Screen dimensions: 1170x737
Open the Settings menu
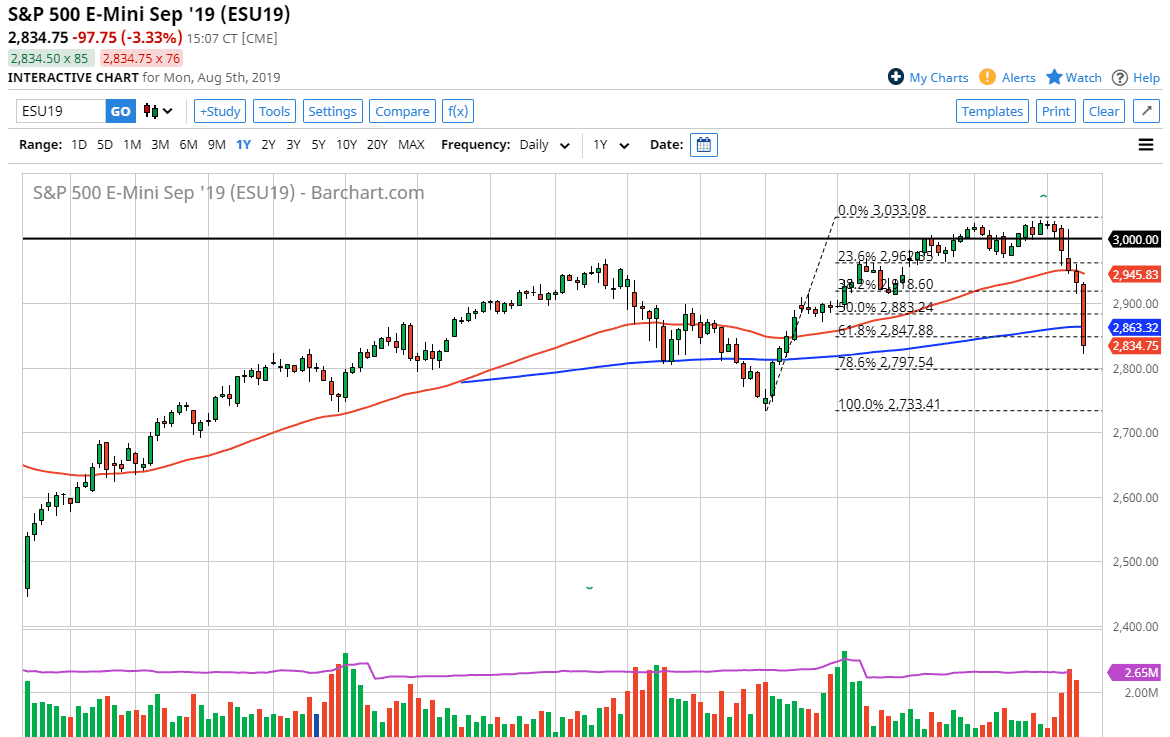332,111
